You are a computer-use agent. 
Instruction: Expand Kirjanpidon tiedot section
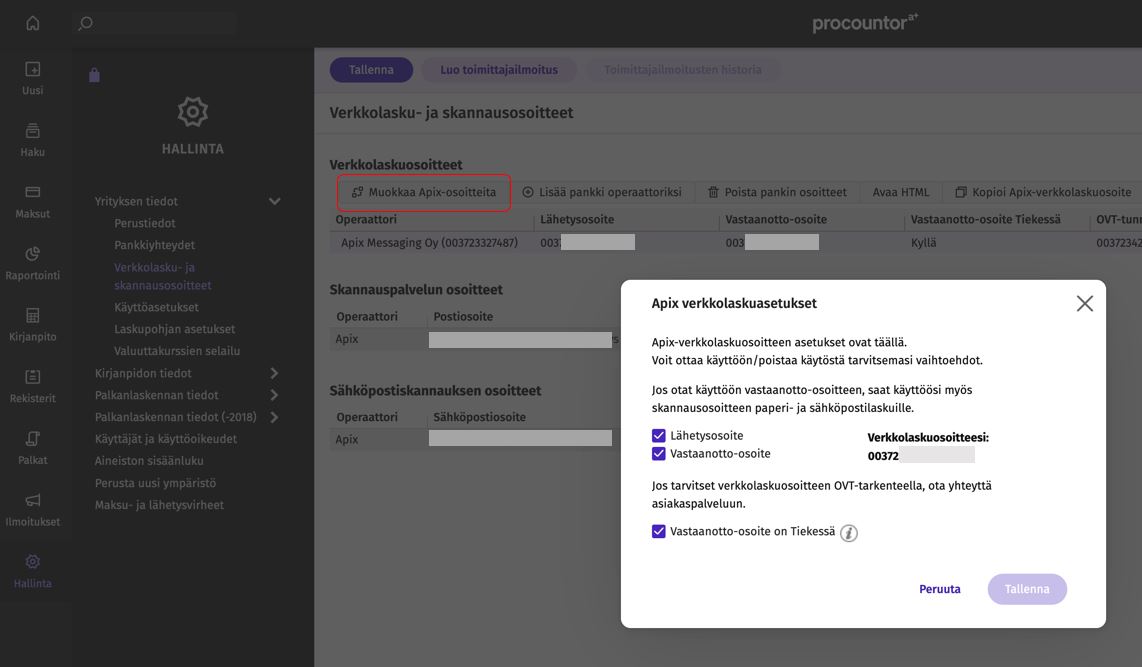coord(274,373)
